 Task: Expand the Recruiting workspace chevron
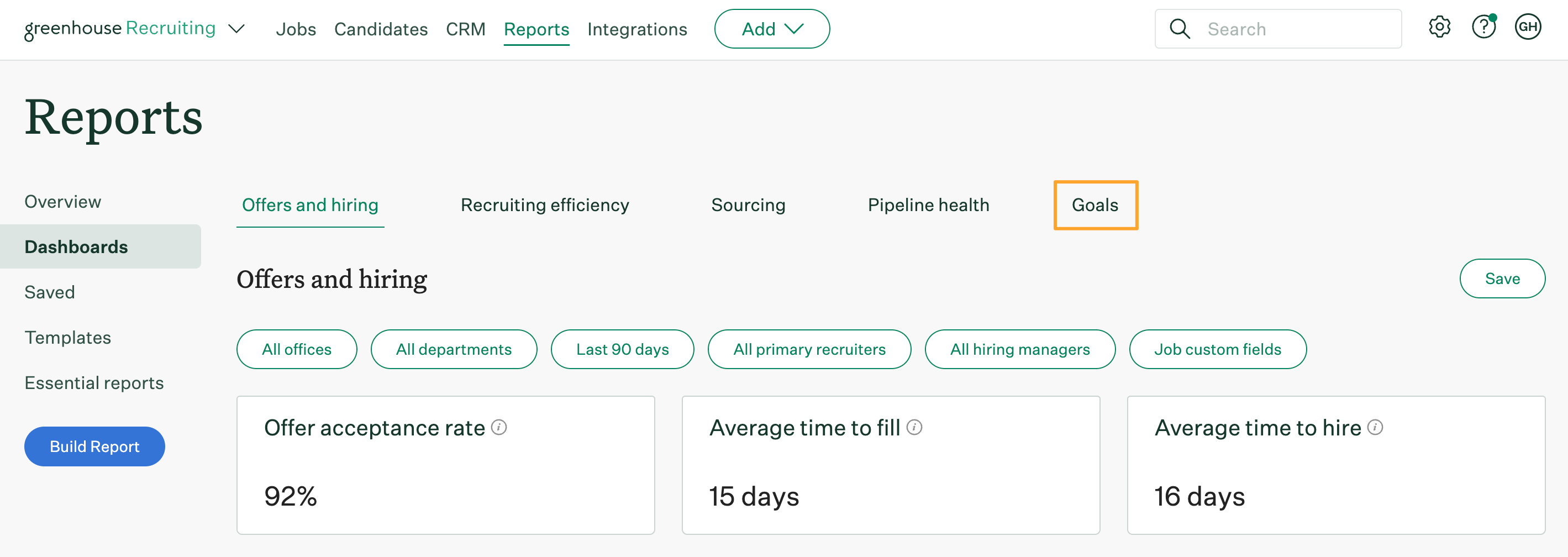(238, 29)
